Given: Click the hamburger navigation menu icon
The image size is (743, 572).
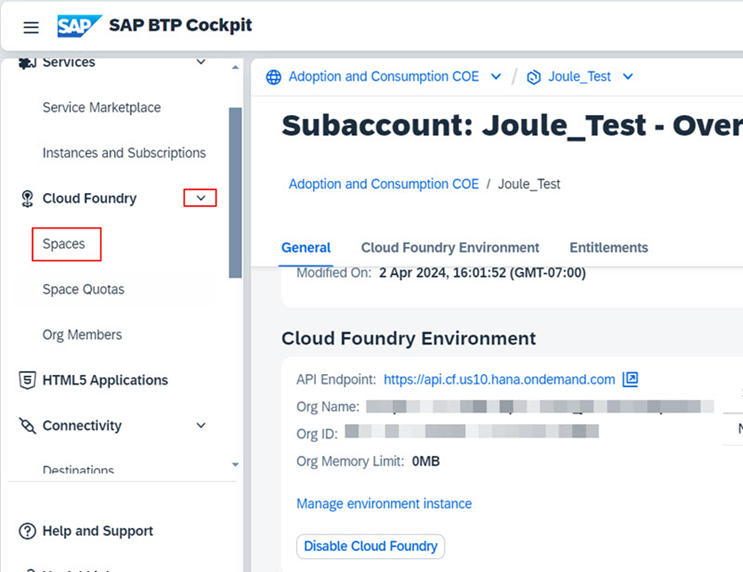Looking at the screenshot, I should pyautogui.click(x=31, y=27).
